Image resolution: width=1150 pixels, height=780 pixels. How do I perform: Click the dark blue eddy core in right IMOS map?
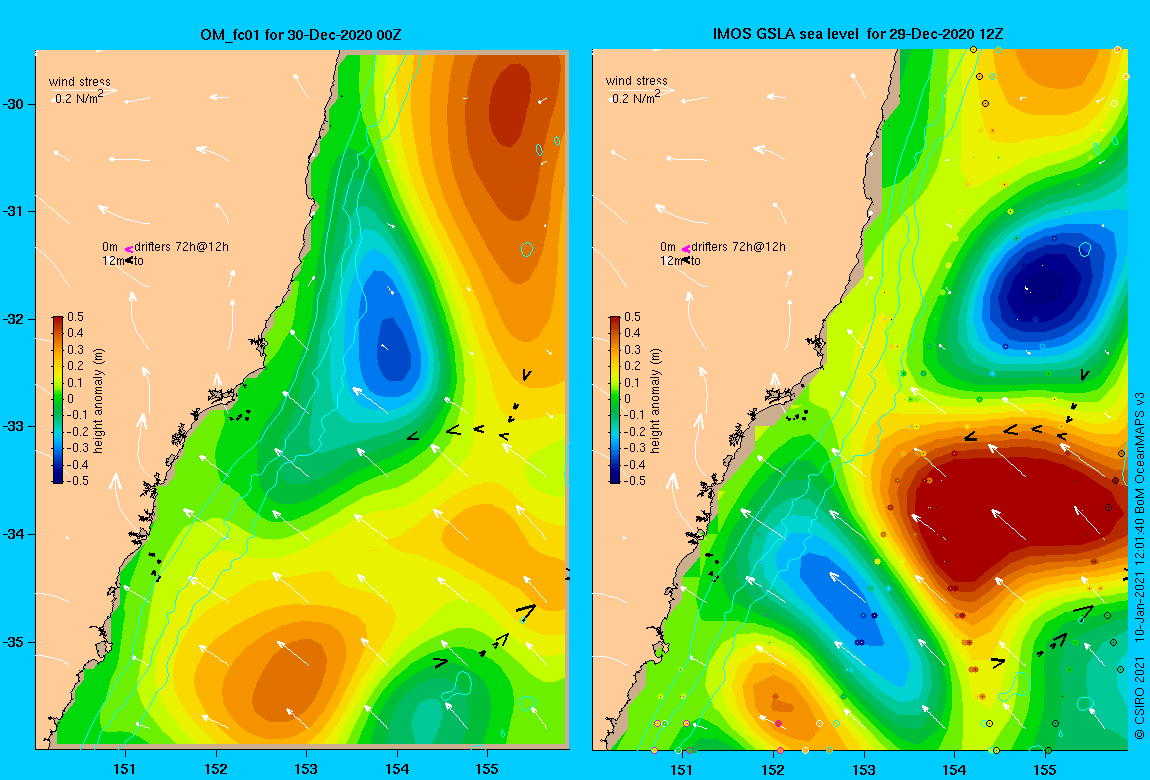pos(1041,286)
